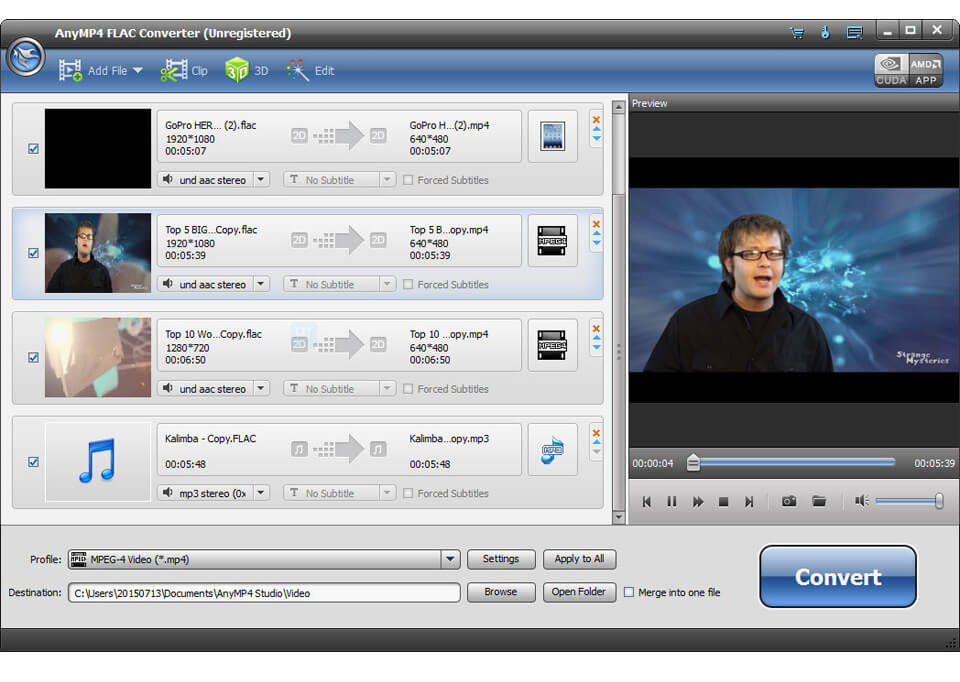Uncheck the Top 10 Wo file checkbox
This screenshot has width=960, height=682.
click(33, 358)
